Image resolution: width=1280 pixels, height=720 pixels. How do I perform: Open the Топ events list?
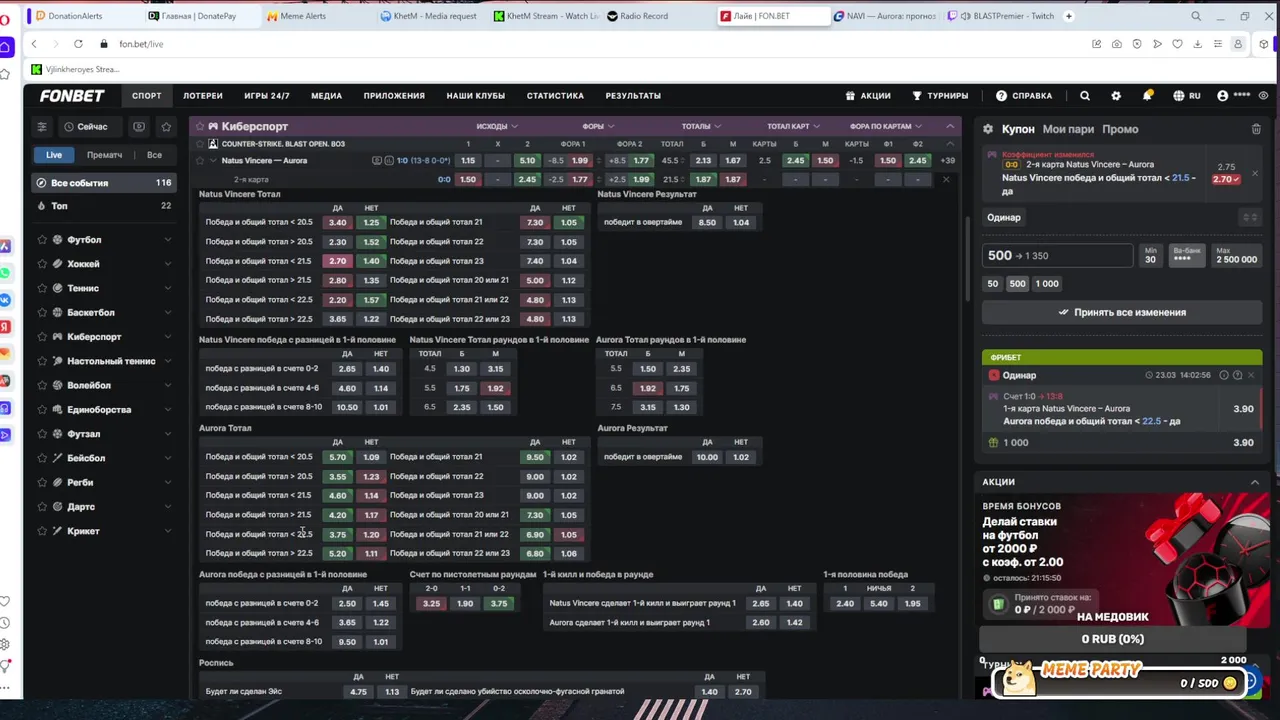coord(104,206)
